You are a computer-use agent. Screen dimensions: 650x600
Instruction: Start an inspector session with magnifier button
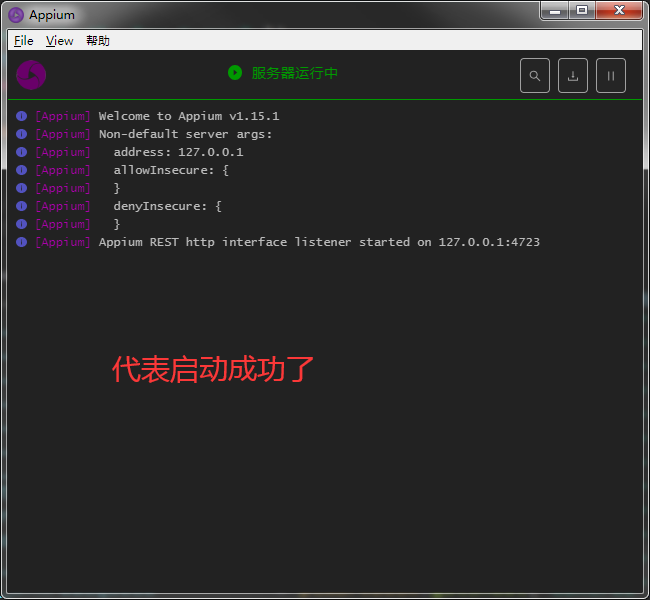(x=535, y=75)
